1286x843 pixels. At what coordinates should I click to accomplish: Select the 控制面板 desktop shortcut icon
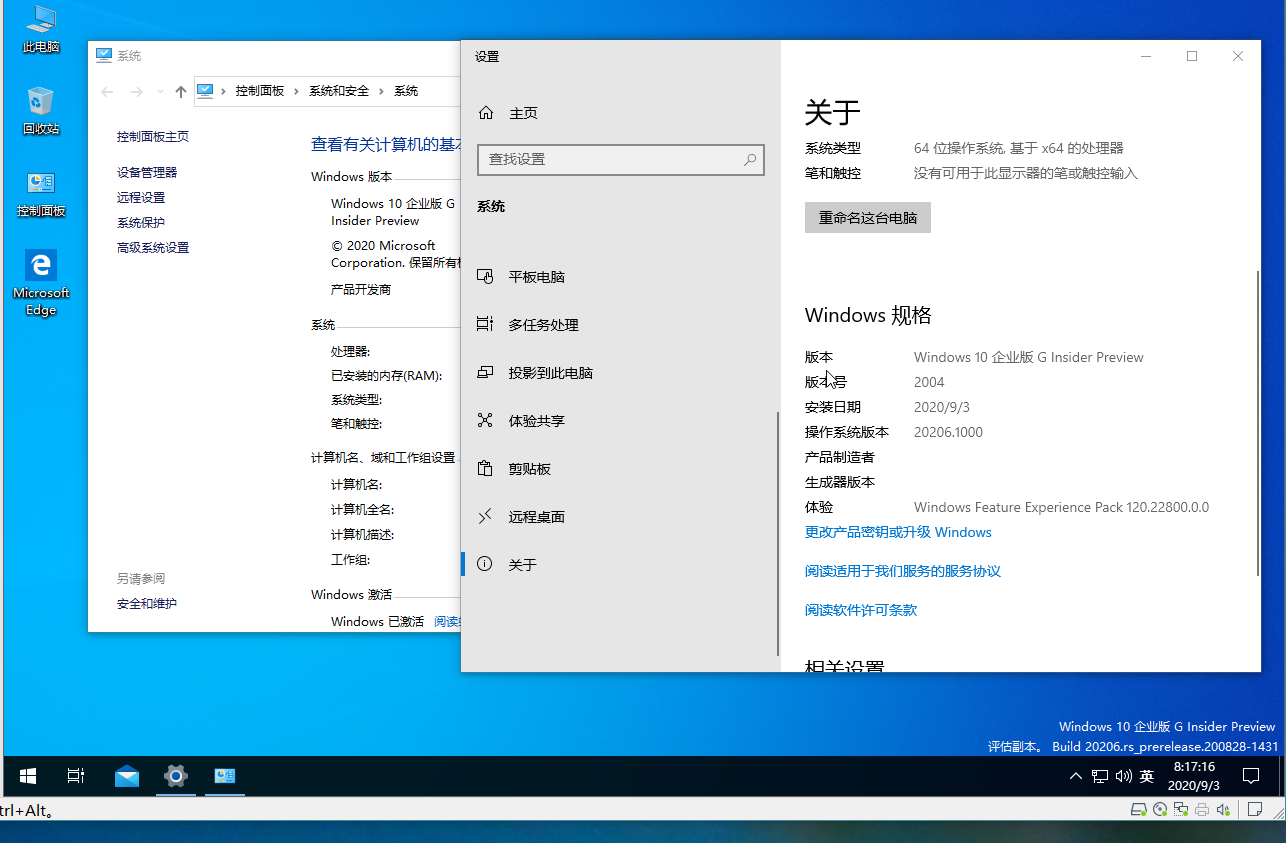pyautogui.click(x=41, y=194)
